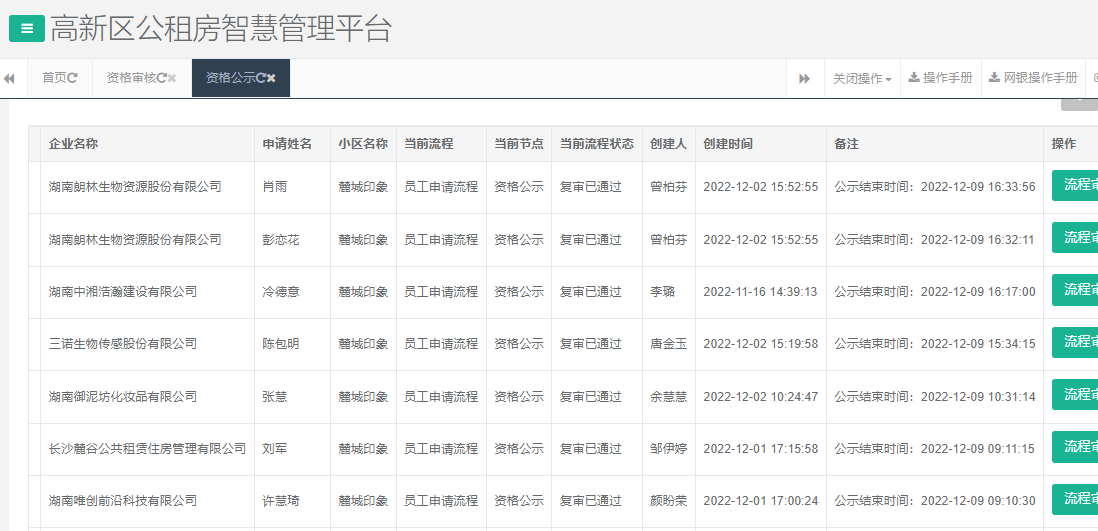Select applicant name 彭恋花

281,240
